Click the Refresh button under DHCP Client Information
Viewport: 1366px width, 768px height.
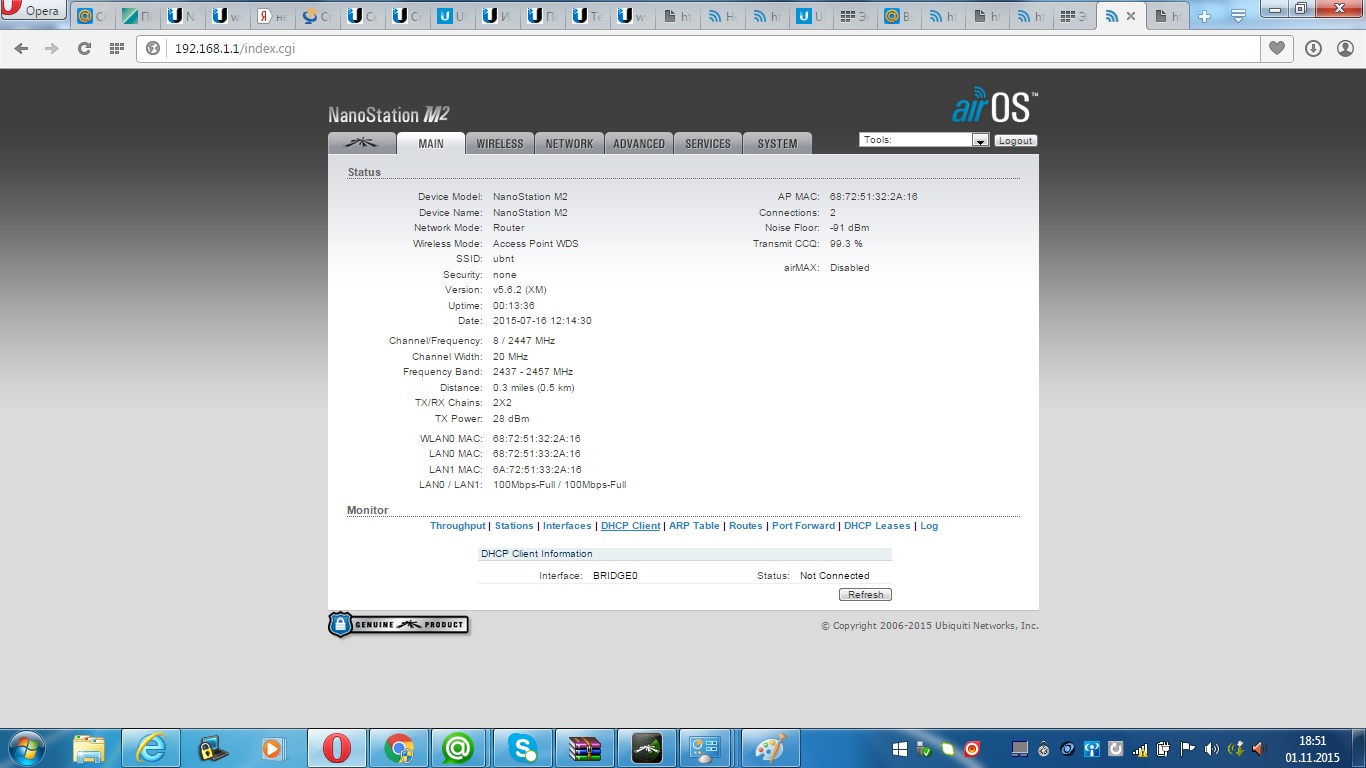(865, 594)
